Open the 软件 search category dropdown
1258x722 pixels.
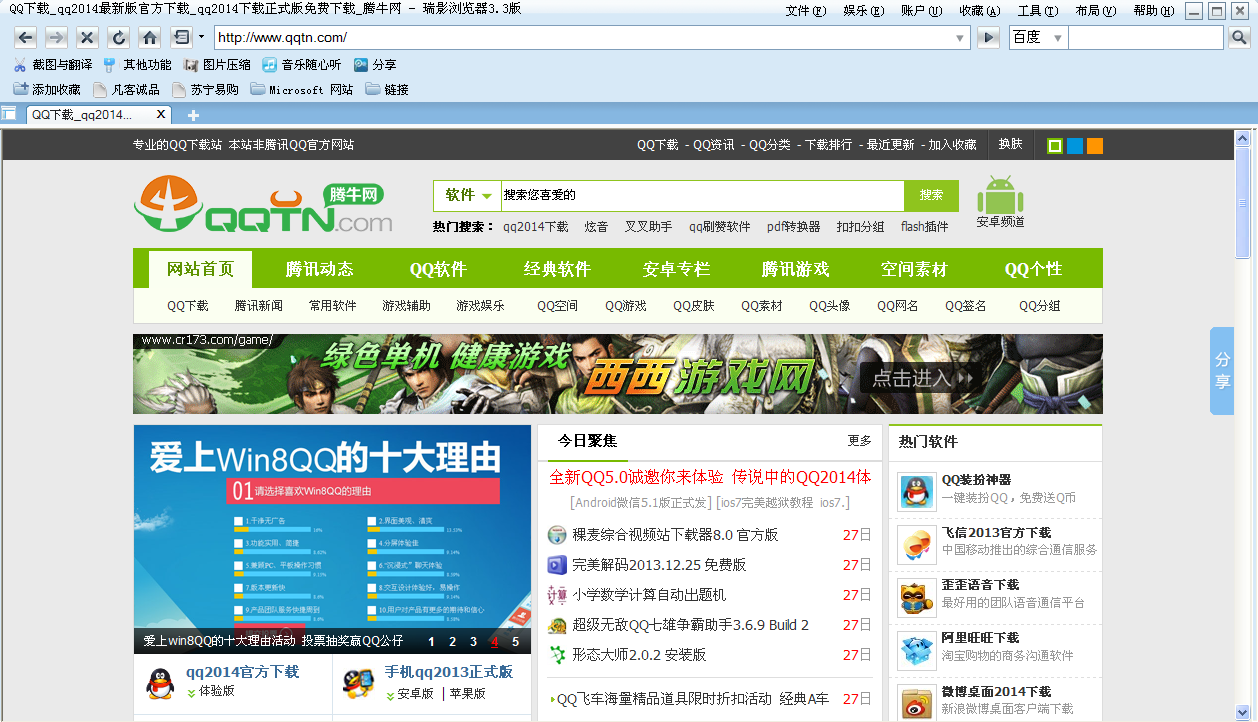(469, 195)
